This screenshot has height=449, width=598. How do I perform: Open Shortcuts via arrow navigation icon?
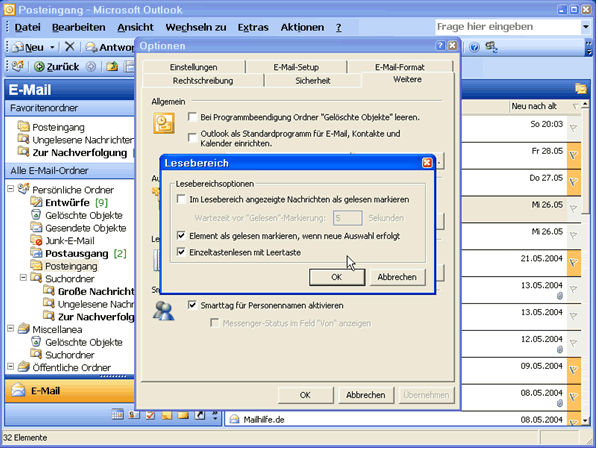point(199,414)
